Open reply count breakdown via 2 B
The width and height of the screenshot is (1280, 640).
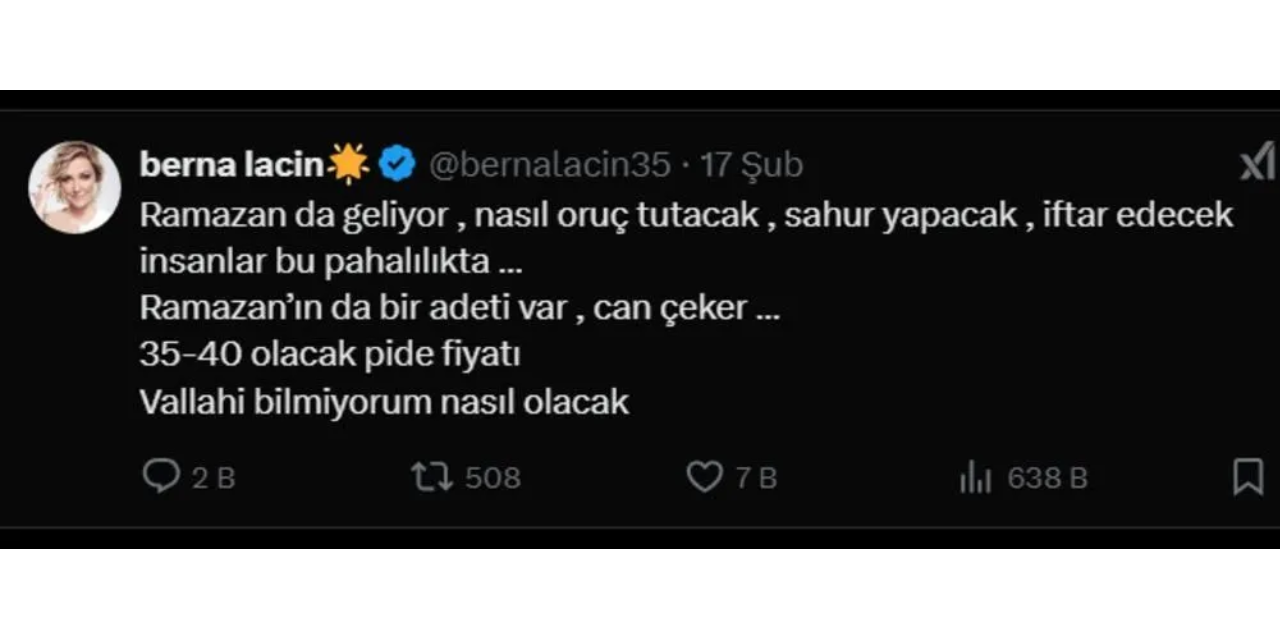coord(207,477)
